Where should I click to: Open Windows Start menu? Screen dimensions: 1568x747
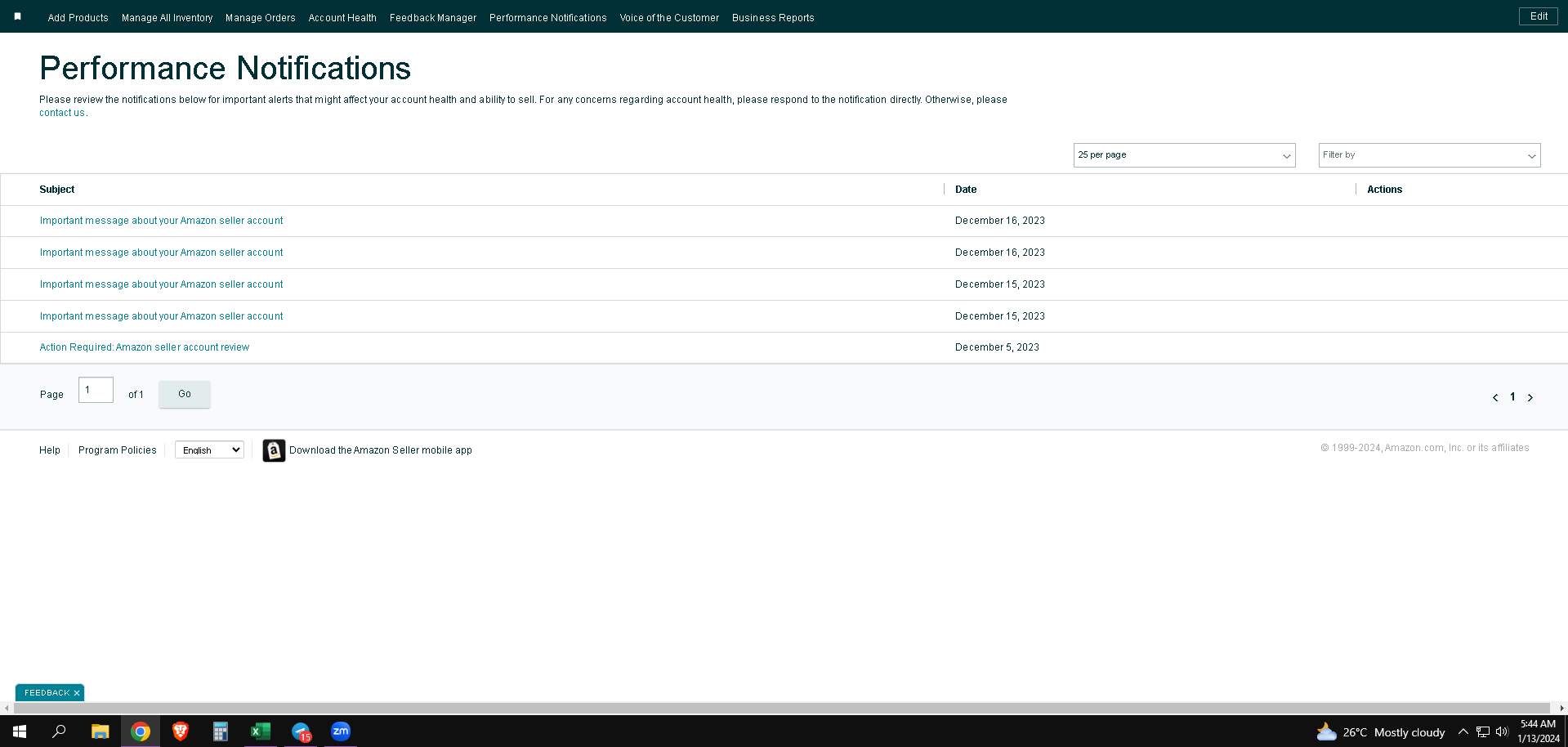(20, 731)
